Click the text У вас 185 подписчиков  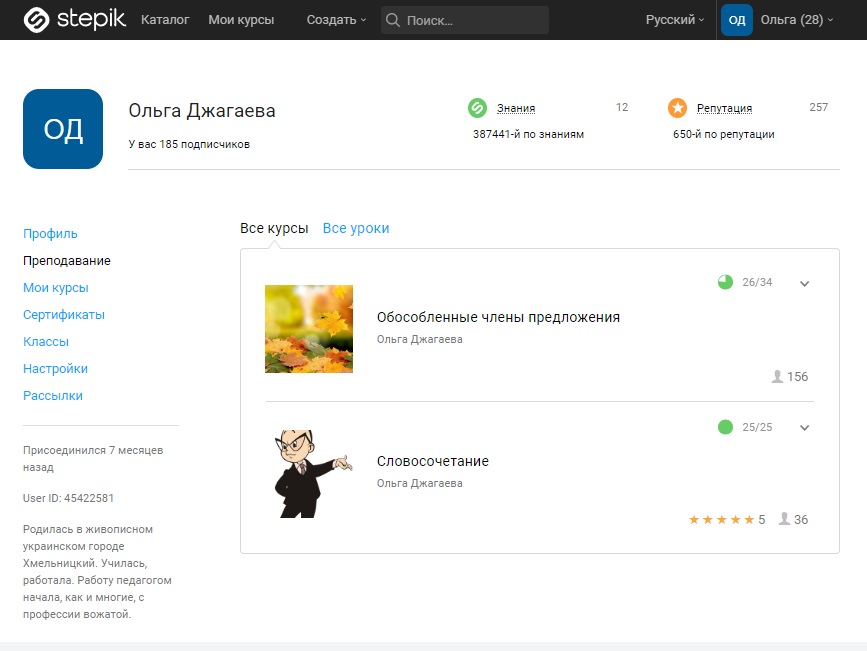[x=189, y=144]
